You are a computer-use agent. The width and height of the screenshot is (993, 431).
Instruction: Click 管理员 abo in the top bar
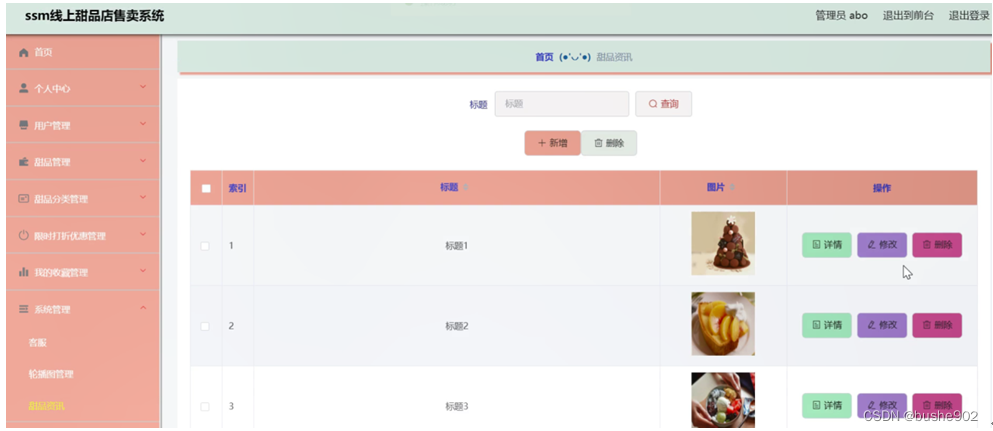(x=842, y=16)
